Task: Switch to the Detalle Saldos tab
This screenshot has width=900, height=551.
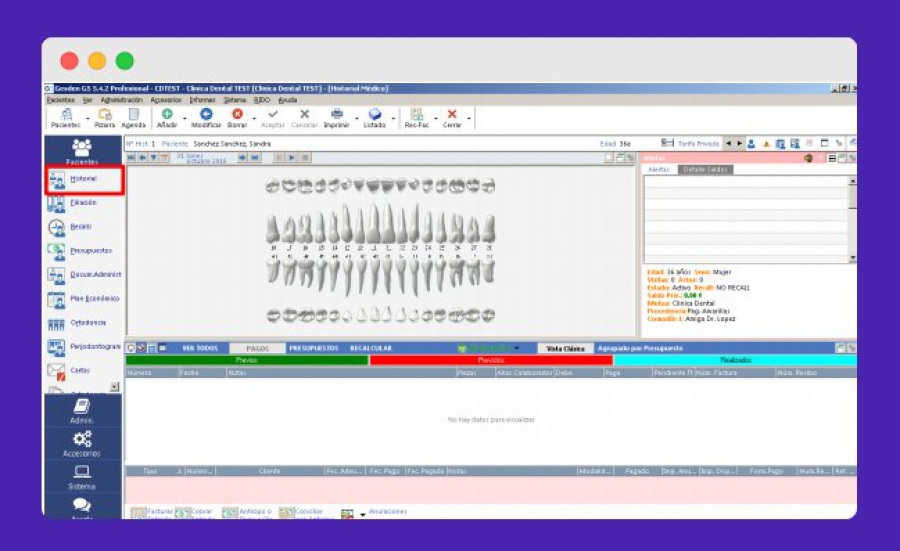Action: pos(705,170)
